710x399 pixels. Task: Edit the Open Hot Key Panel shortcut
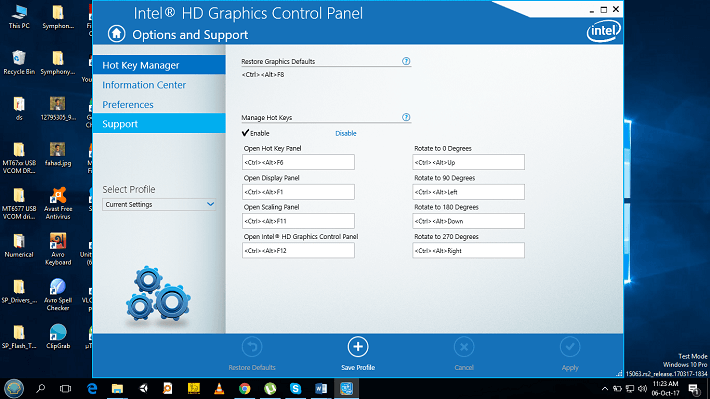(x=298, y=162)
